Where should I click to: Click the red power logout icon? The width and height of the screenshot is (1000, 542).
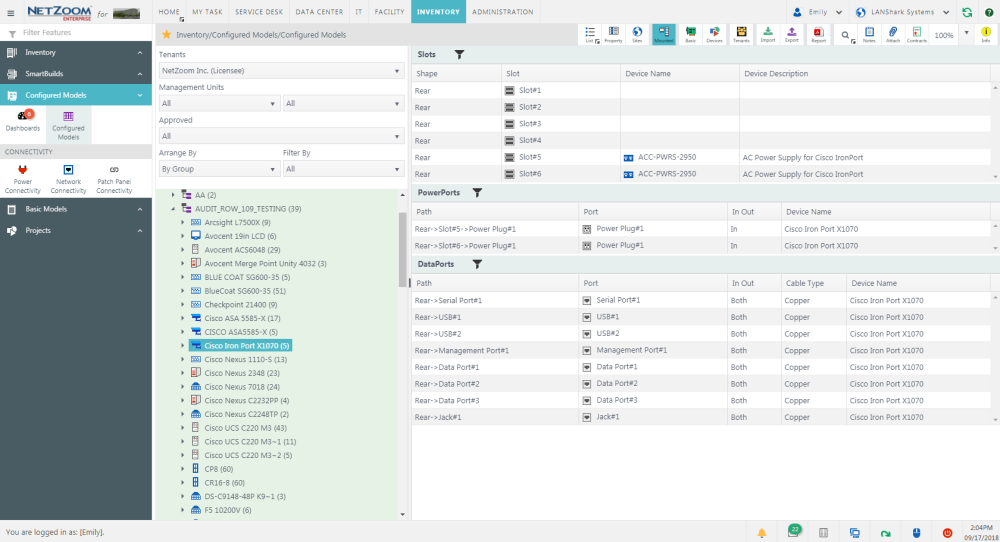point(947,532)
